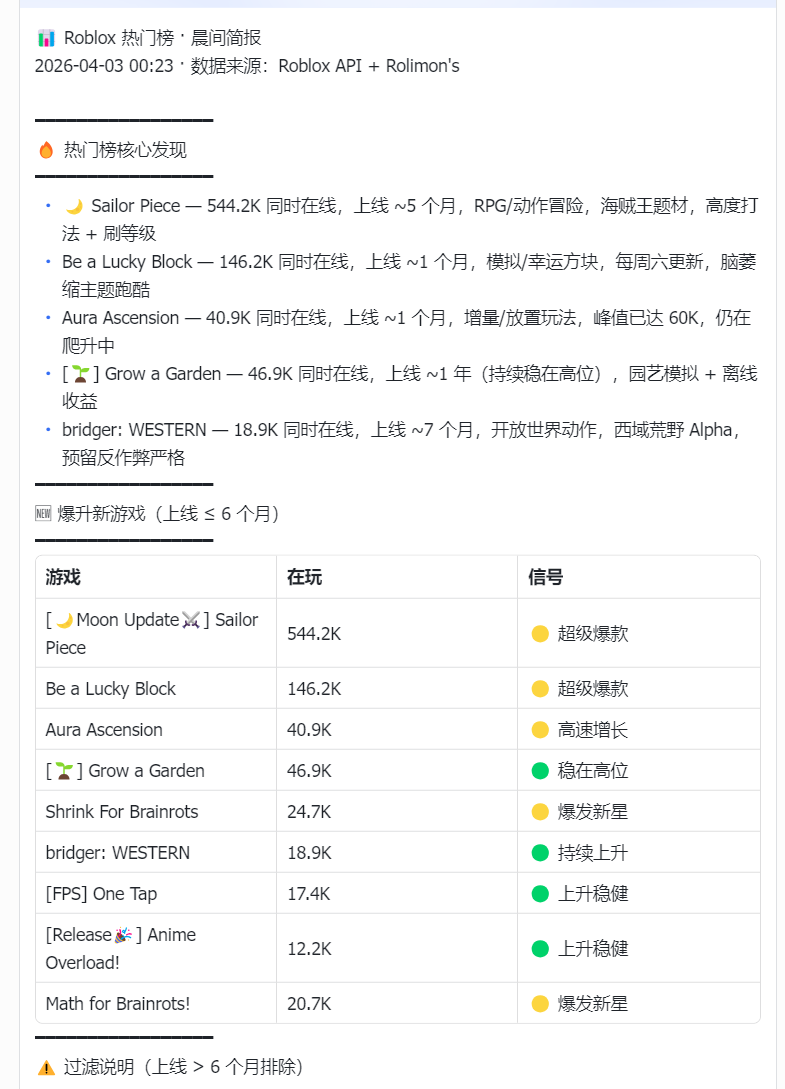Click the fire emoji beside 热门榜核心发现
This screenshot has height=1089, width=785.
pos(46,150)
